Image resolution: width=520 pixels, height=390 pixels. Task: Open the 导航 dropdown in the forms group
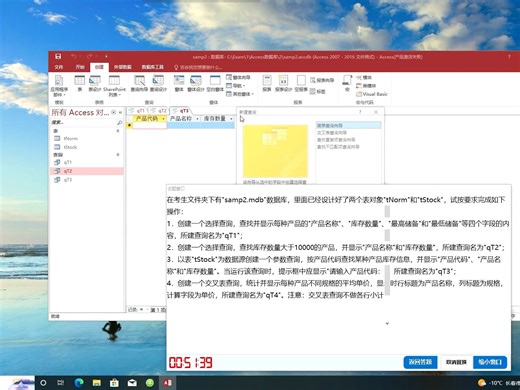pyautogui.click(x=236, y=86)
